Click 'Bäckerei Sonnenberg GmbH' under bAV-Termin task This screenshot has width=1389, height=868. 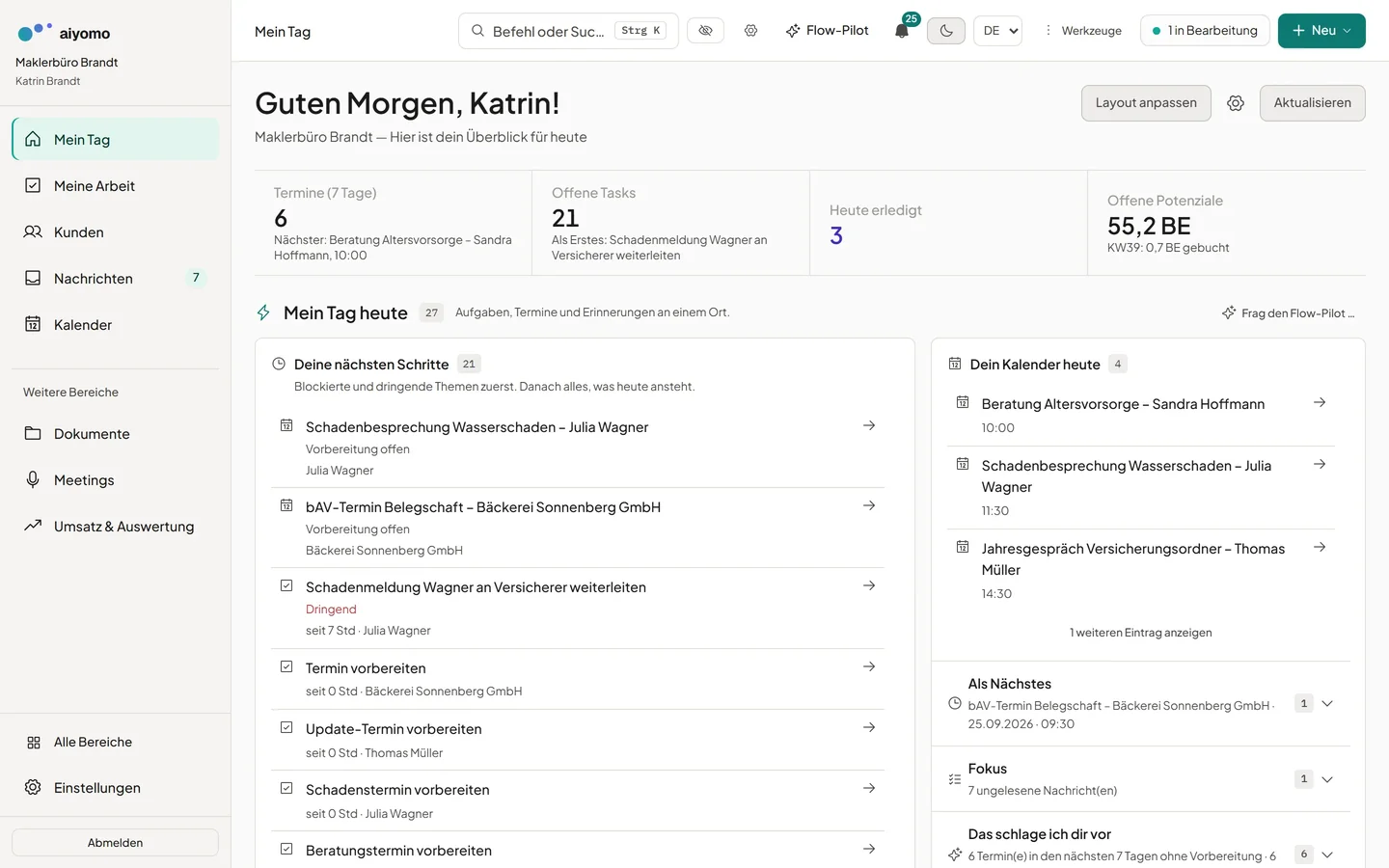384,551
